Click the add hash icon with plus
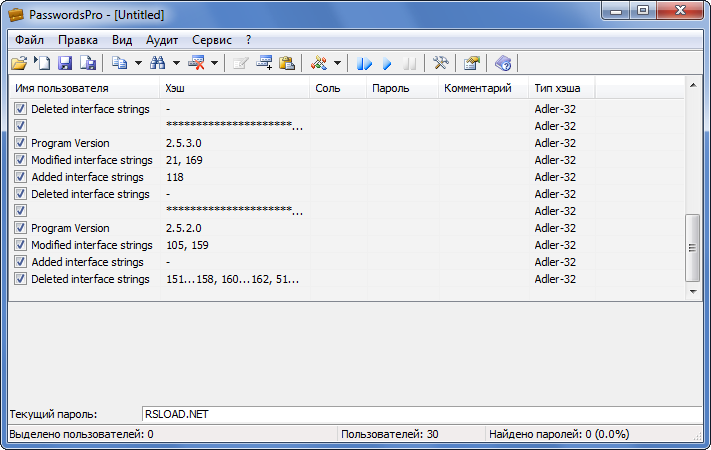The width and height of the screenshot is (711, 450). (x=264, y=63)
